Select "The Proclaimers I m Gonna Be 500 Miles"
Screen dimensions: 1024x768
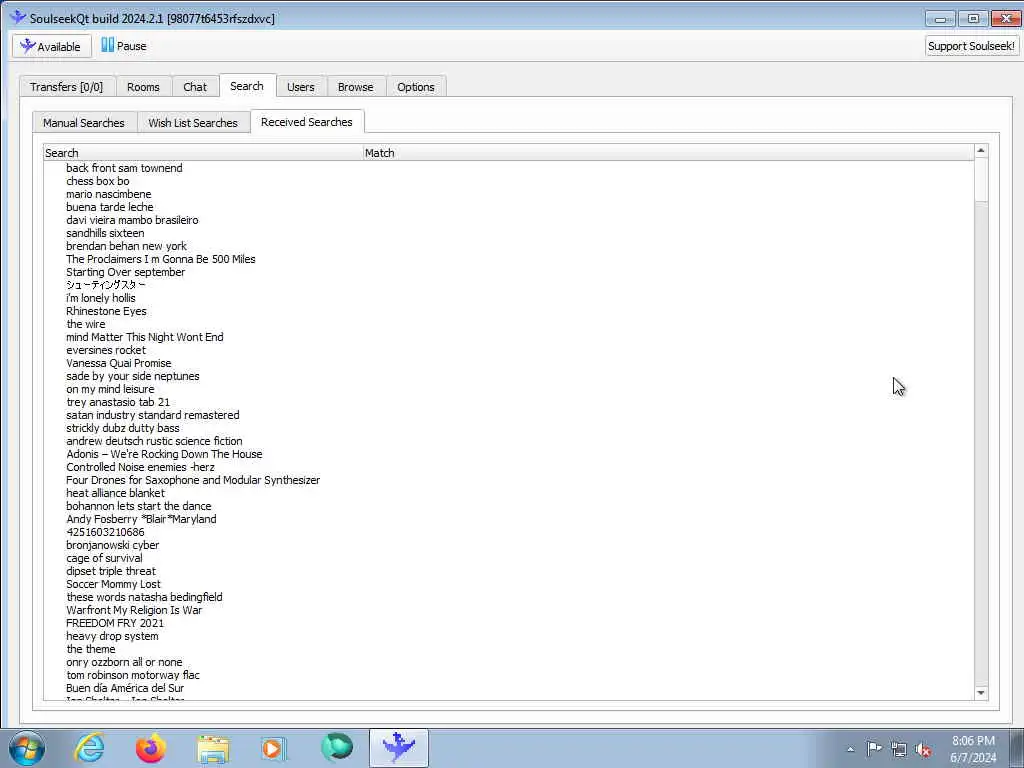point(161,259)
